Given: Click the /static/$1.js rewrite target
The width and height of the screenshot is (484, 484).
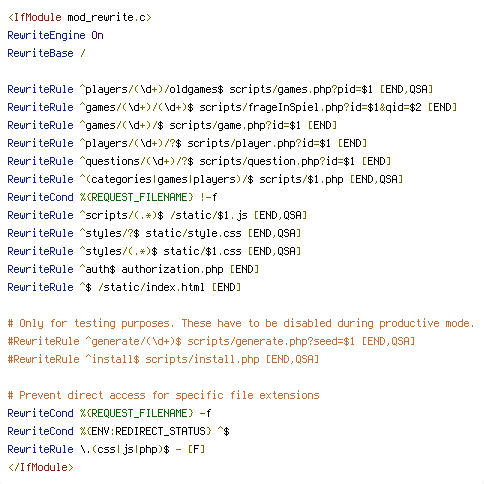Looking at the screenshot, I should point(209,215).
